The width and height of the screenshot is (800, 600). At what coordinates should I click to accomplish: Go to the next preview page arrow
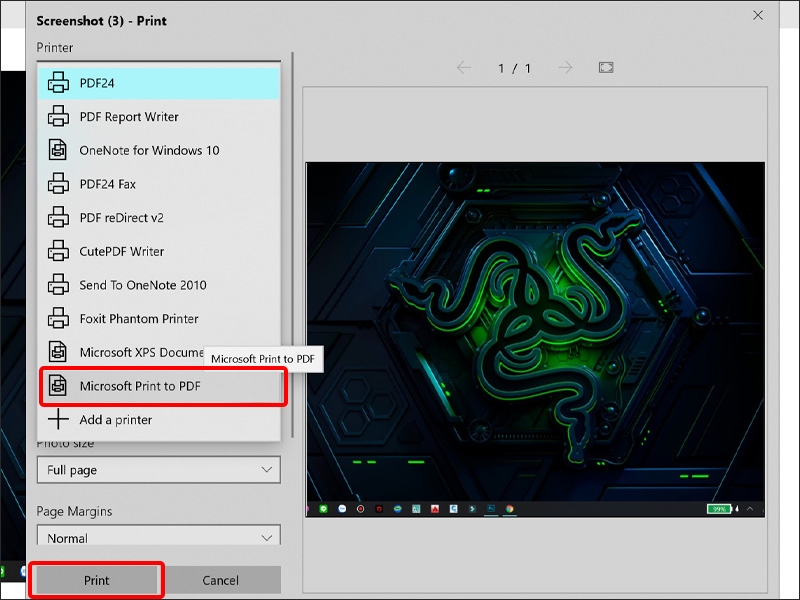[565, 67]
